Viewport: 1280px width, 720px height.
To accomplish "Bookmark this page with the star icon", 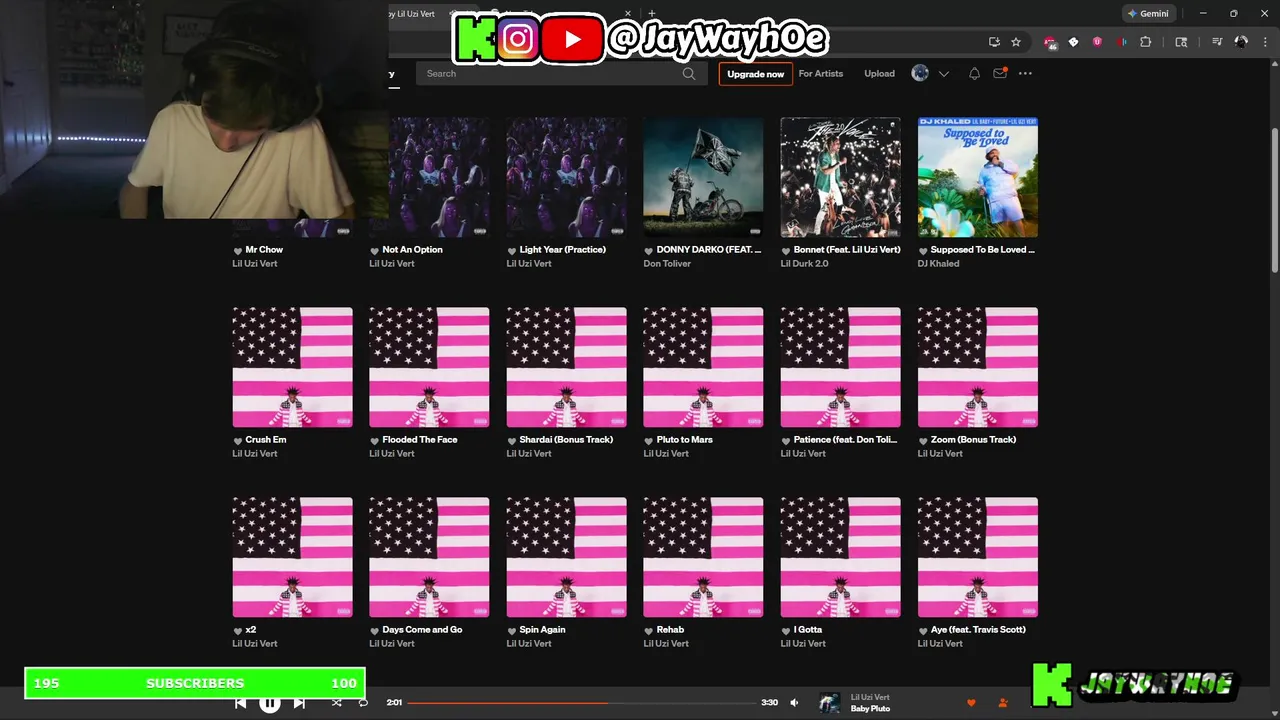I will click(x=1016, y=42).
